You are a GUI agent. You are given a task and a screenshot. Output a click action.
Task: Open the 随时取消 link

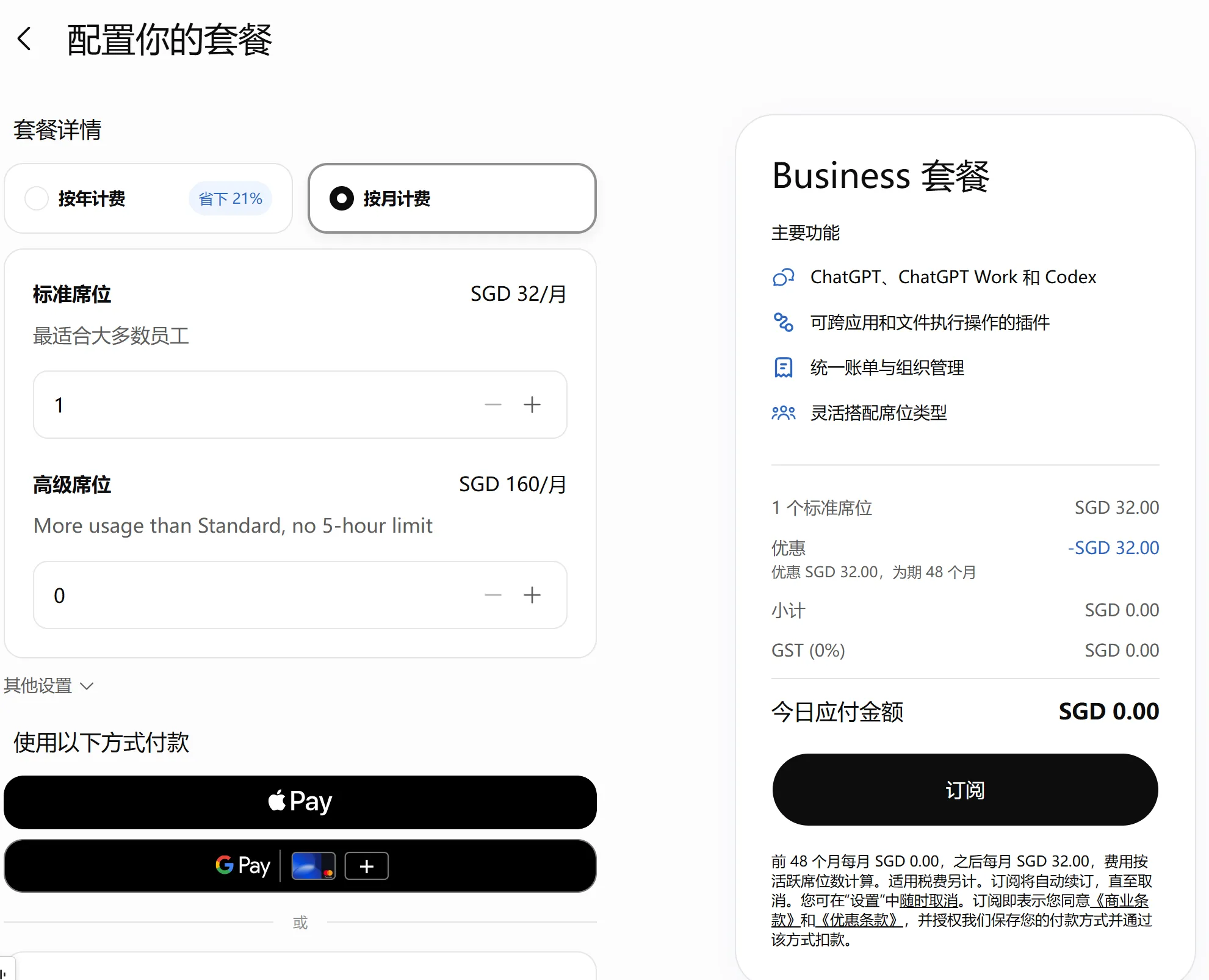tap(928, 901)
